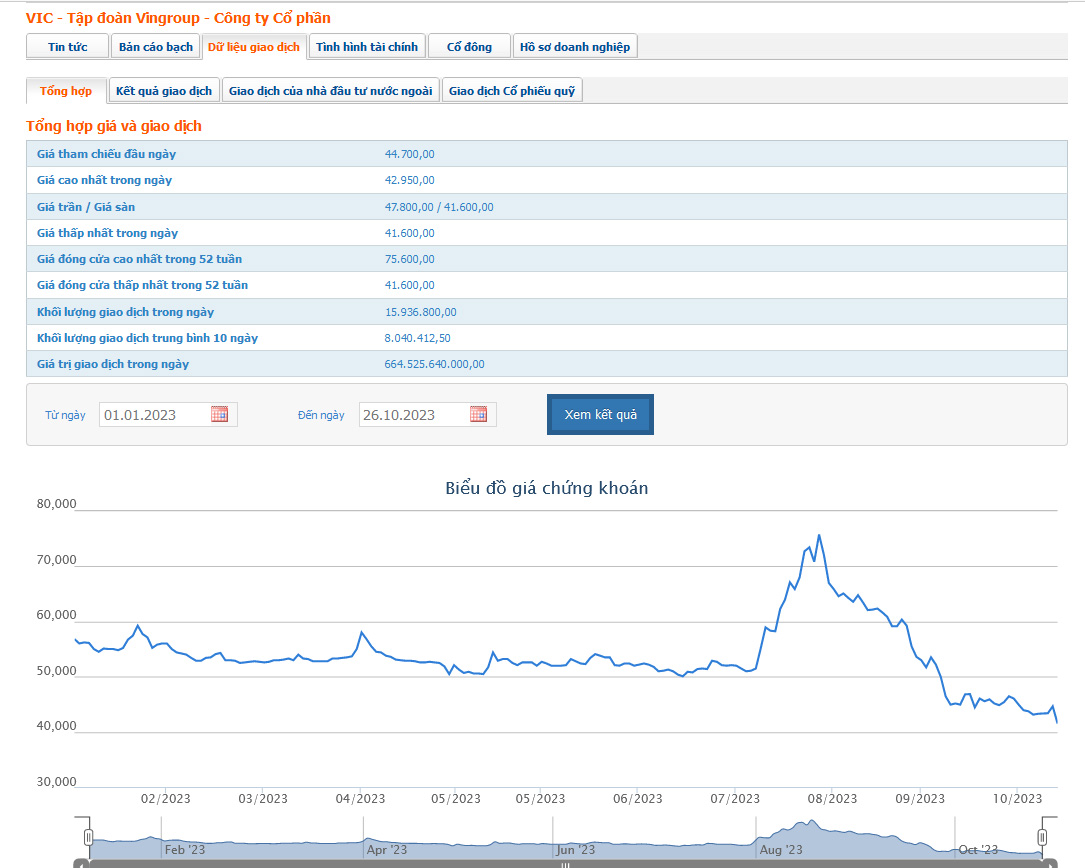1085x868 pixels.
Task: Switch to Kết quả giao dịch sub-tab
Action: coord(164,91)
